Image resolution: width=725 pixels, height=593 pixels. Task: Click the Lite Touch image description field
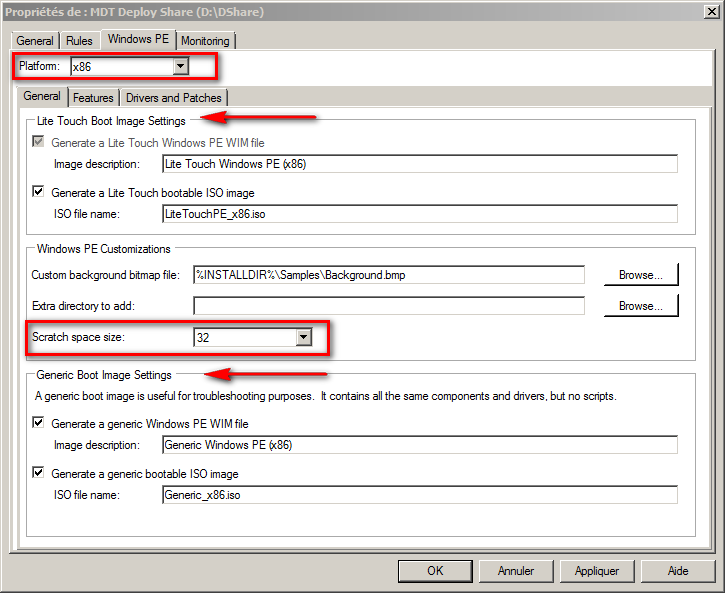point(419,164)
